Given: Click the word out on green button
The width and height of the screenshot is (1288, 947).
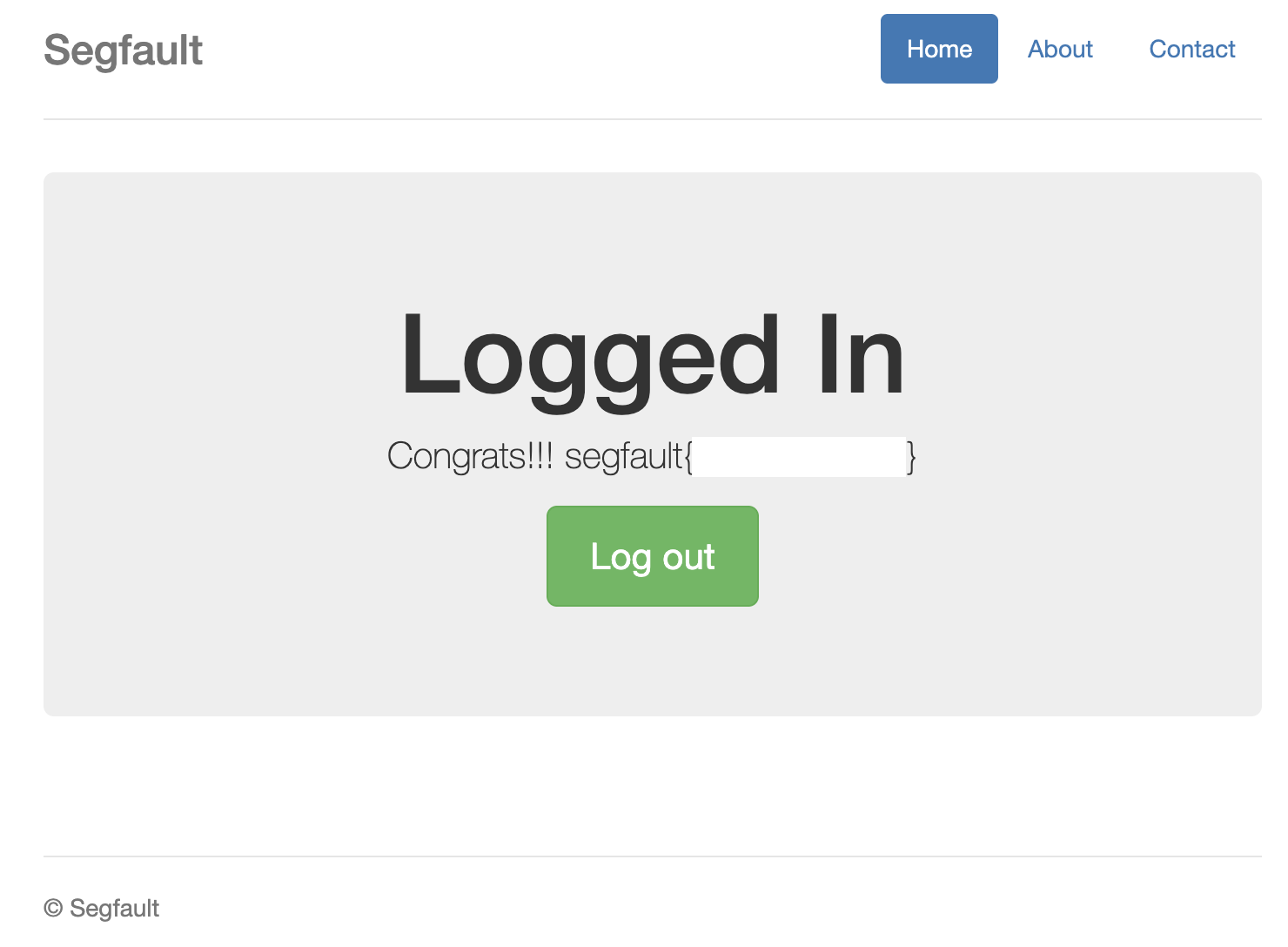Looking at the screenshot, I should click(688, 557).
